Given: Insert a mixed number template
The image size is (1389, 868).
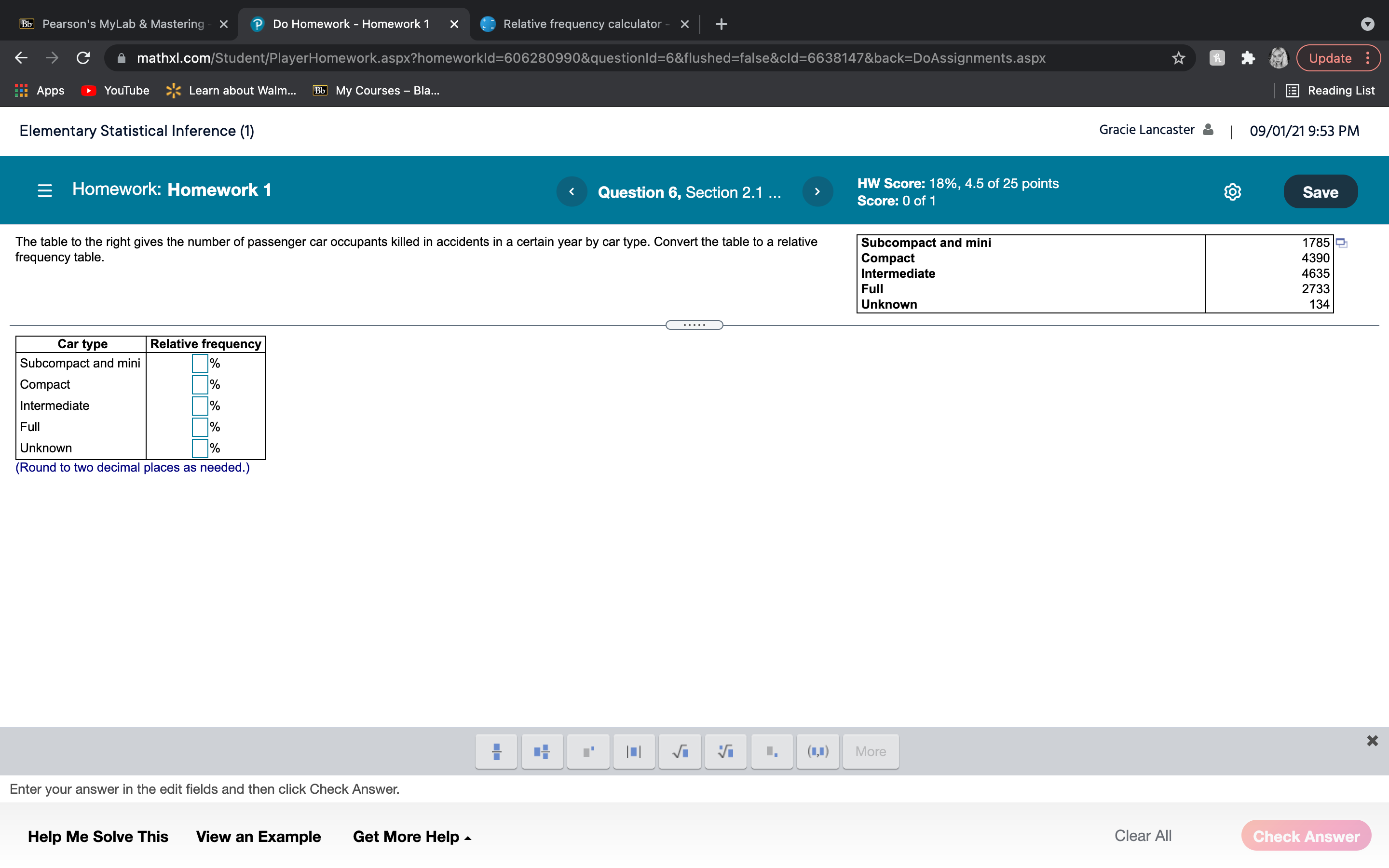Looking at the screenshot, I should (x=542, y=751).
